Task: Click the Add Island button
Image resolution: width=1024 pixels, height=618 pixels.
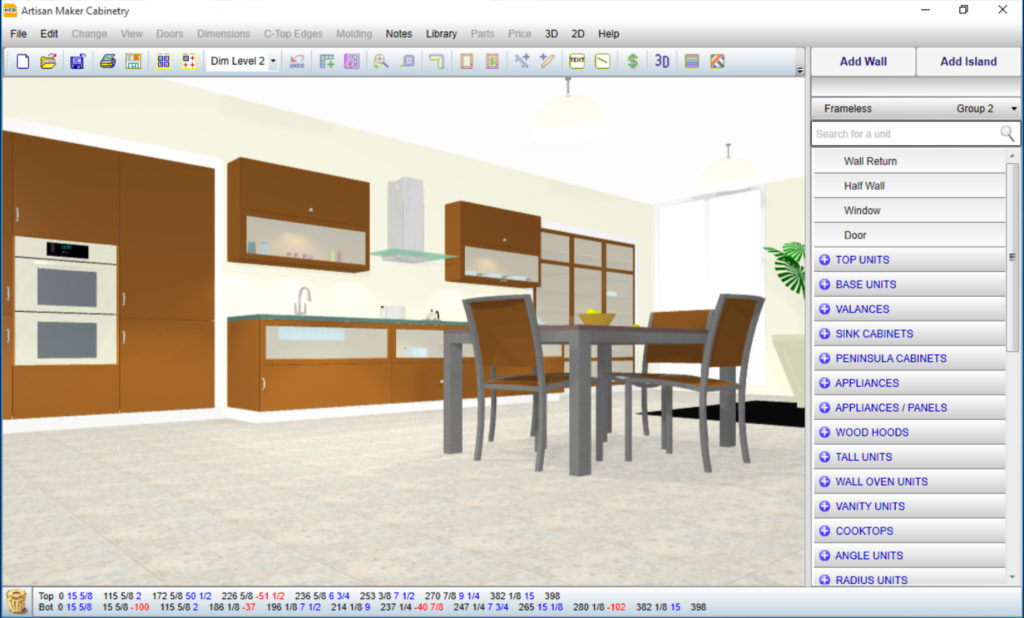Action: 968,61
